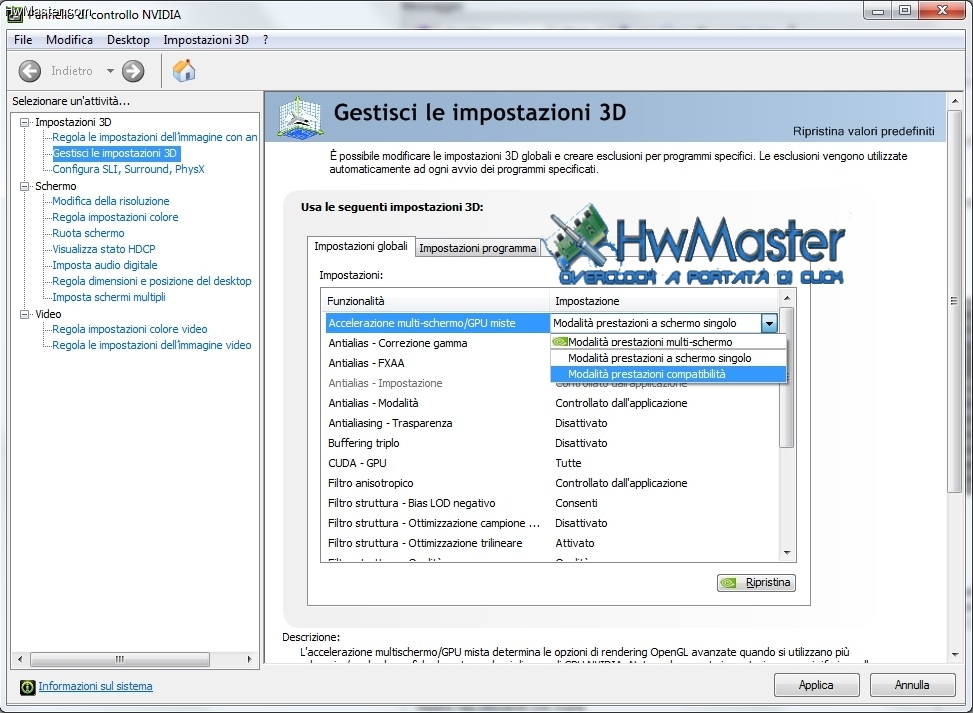Open Ruota schermo

pos(88,233)
